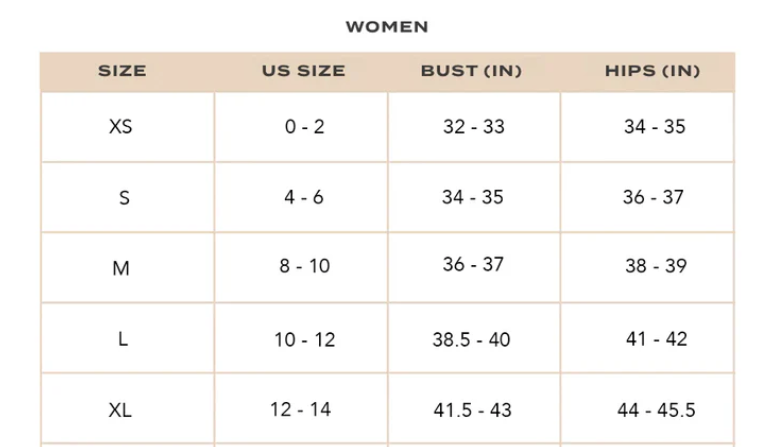776x447 pixels.
Task: Select the US size 4 - 6 cell
Action: tap(303, 197)
